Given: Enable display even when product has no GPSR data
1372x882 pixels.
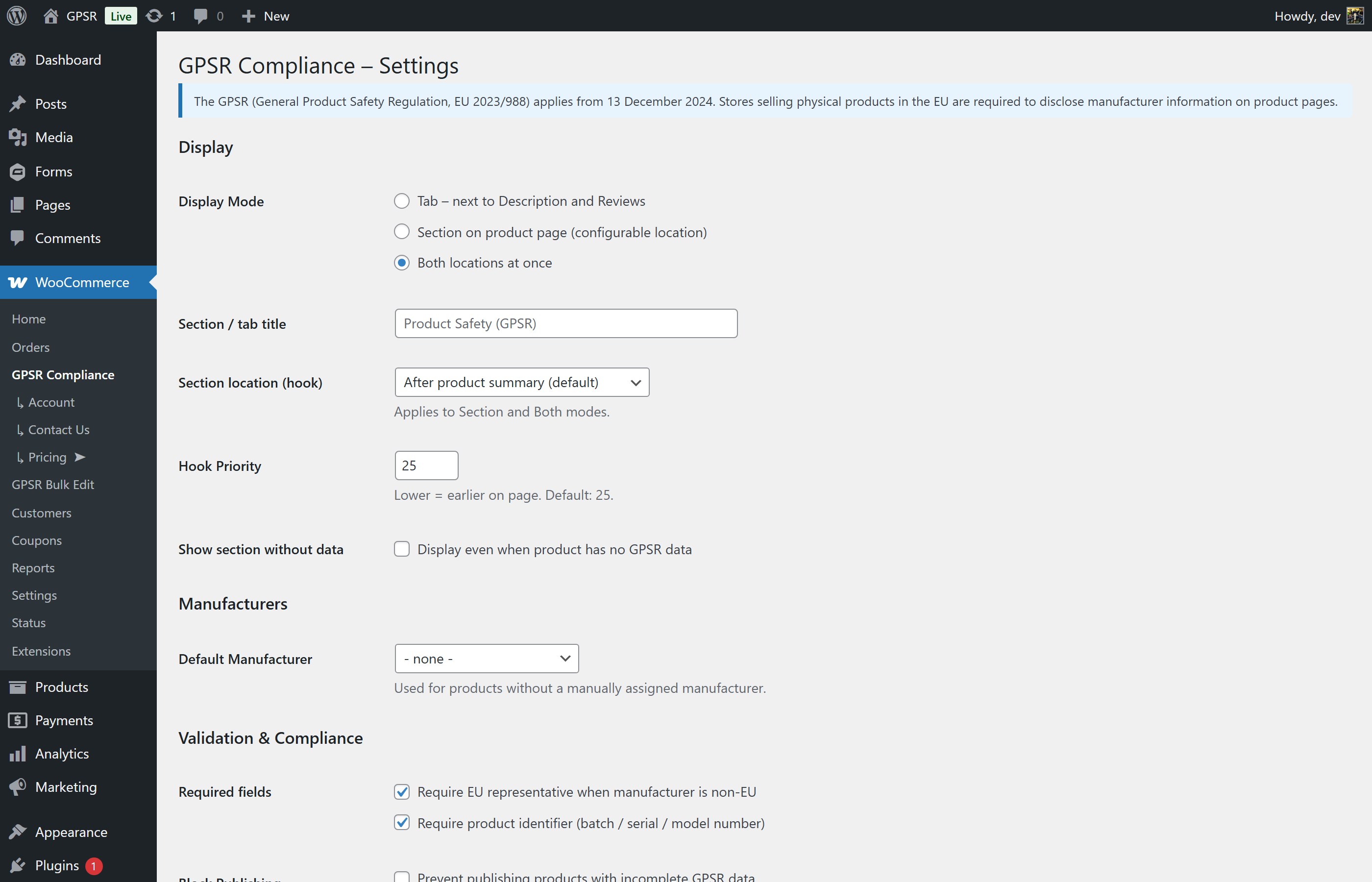Looking at the screenshot, I should coord(401,549).
